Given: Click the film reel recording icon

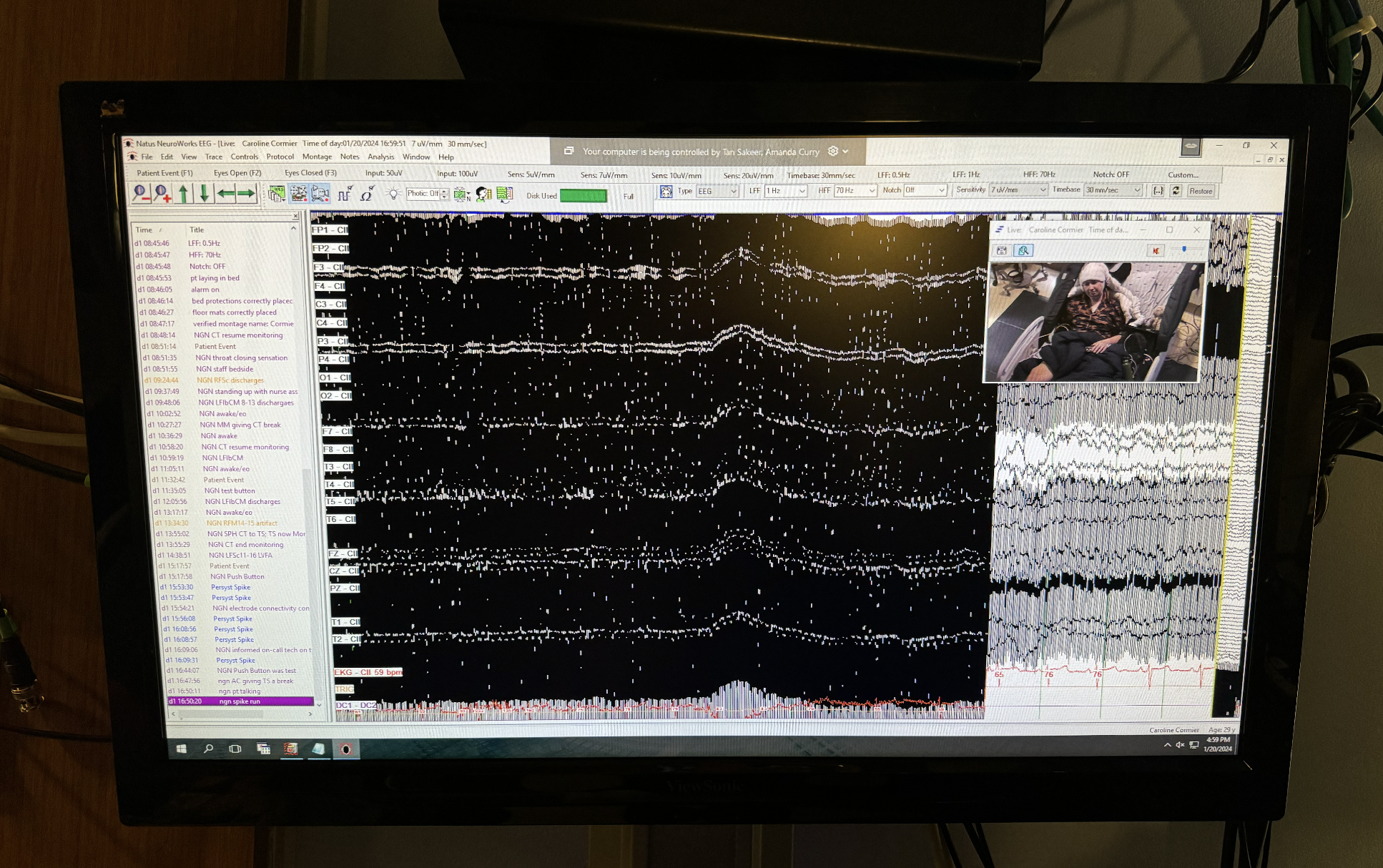Looking at the screenshot, I should [299, 193].
